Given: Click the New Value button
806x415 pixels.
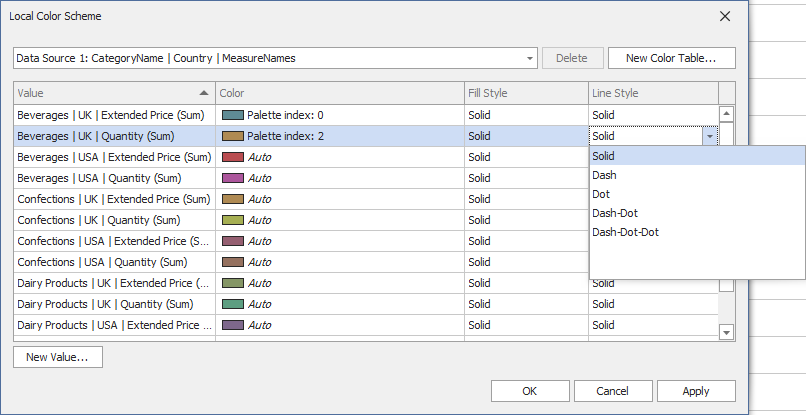Looking at the screenshot, I should [x=58, y=357].
